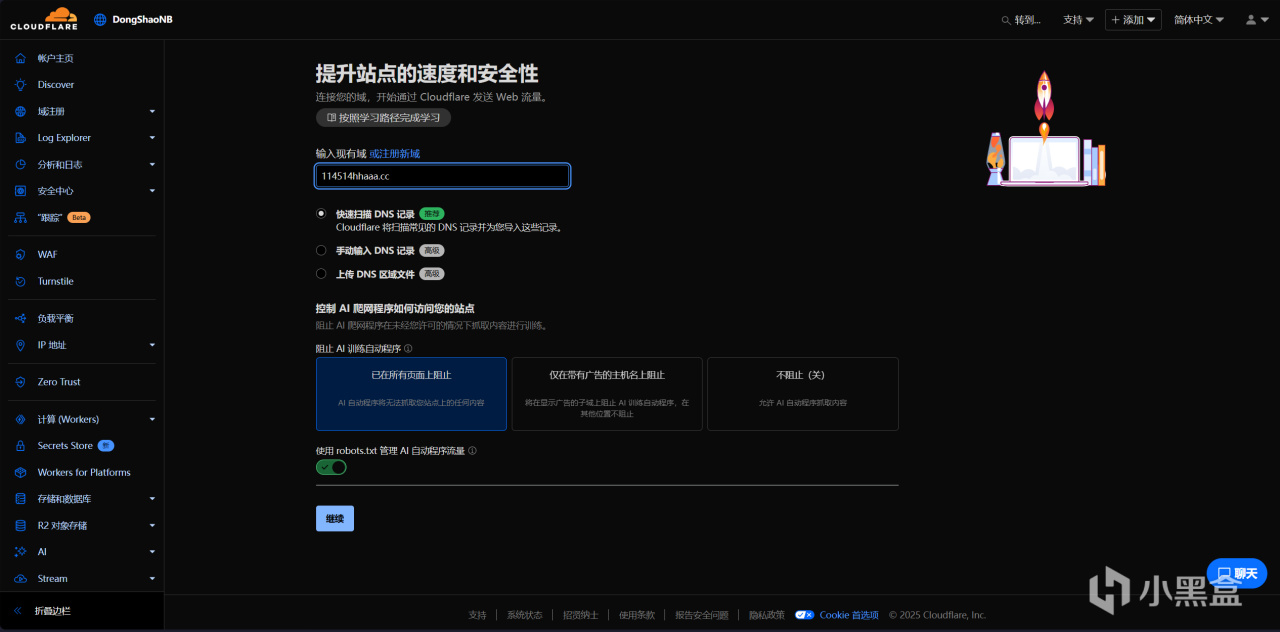This screenshot has width=1280, height=632.
Task: Click the 或注册新域 link
Action: click(x=395, y=154)
